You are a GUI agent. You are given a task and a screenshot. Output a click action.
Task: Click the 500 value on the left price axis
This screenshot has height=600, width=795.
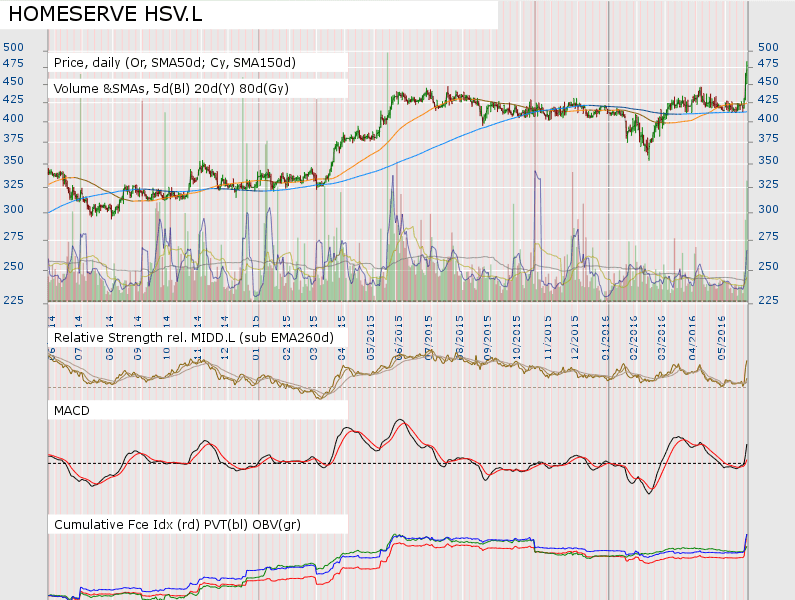click(14, 47)
